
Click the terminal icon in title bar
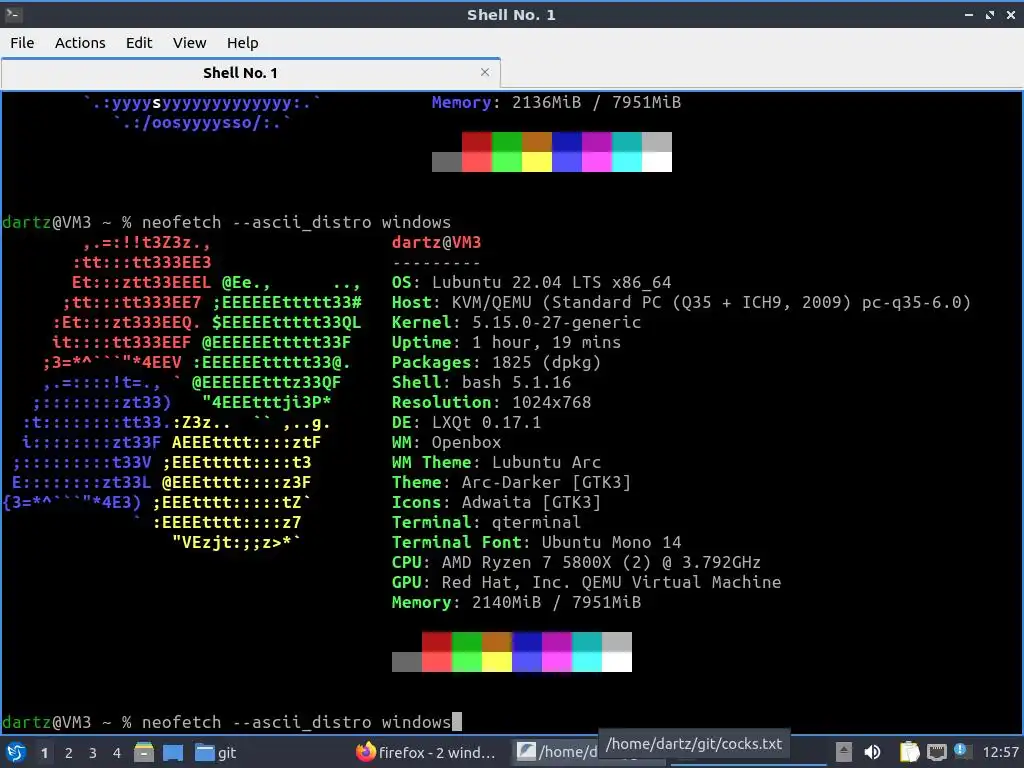click(x=13, y=14)
